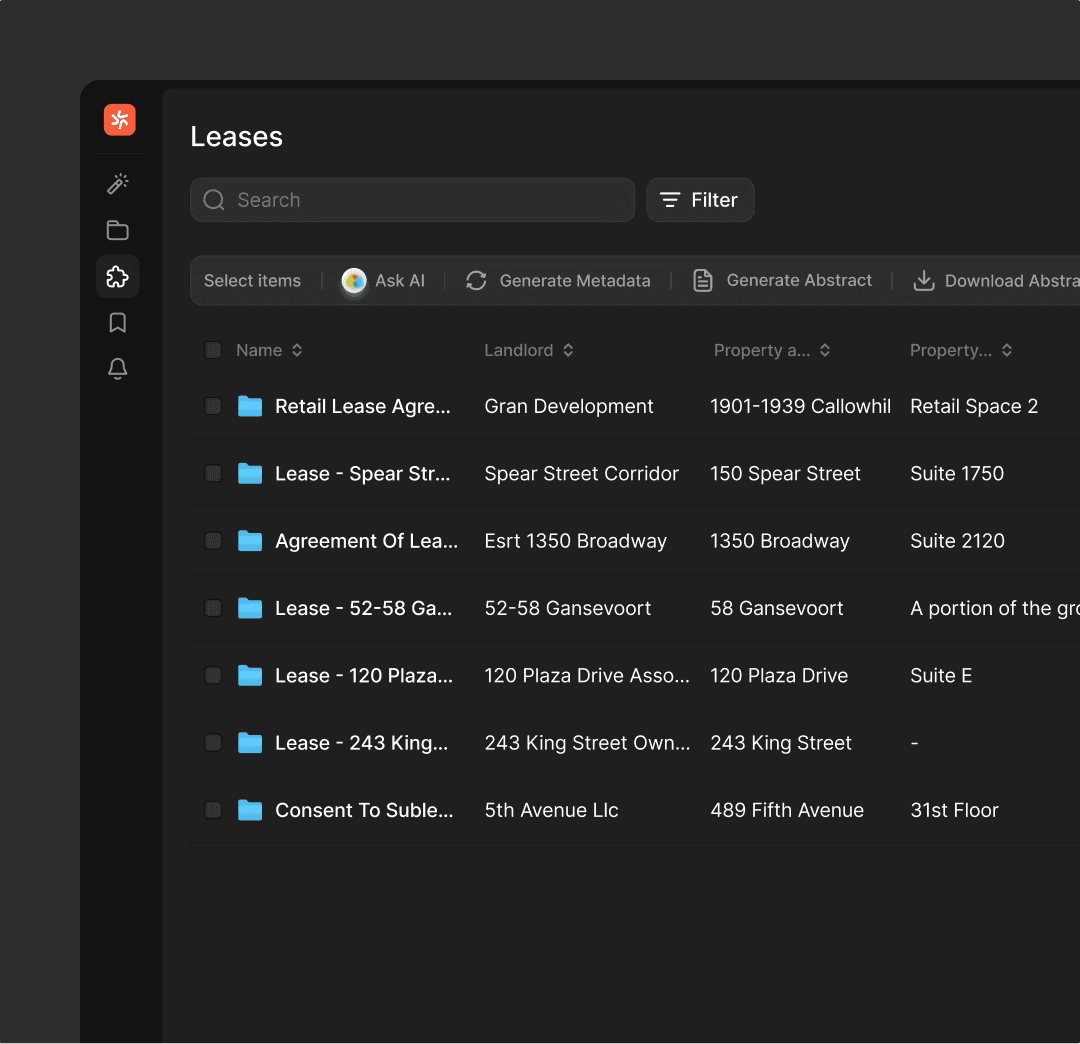1080x1044 pixels.
Task: Toggle the select-all checkbox in Name header
Action: coord(213,350)
